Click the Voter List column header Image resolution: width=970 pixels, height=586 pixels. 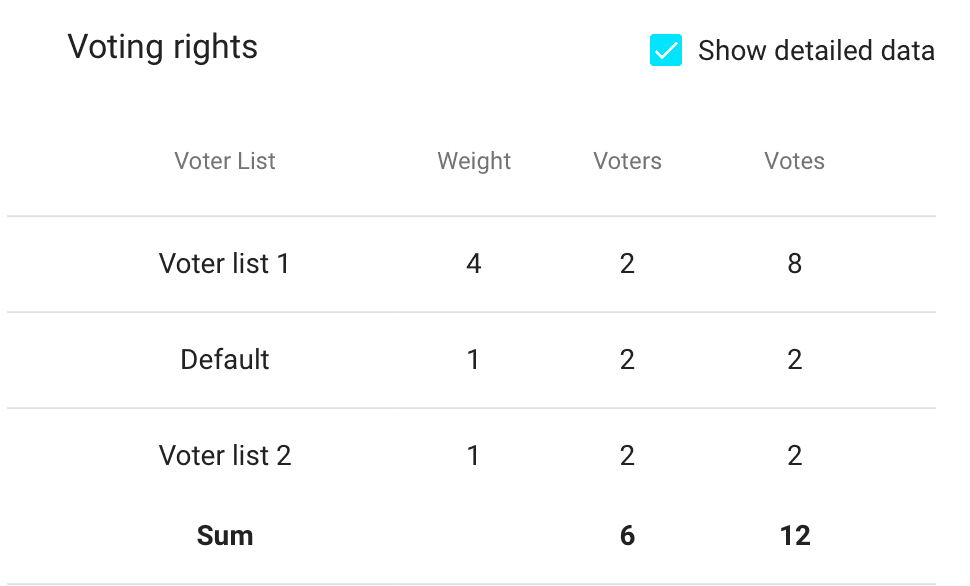225,161
